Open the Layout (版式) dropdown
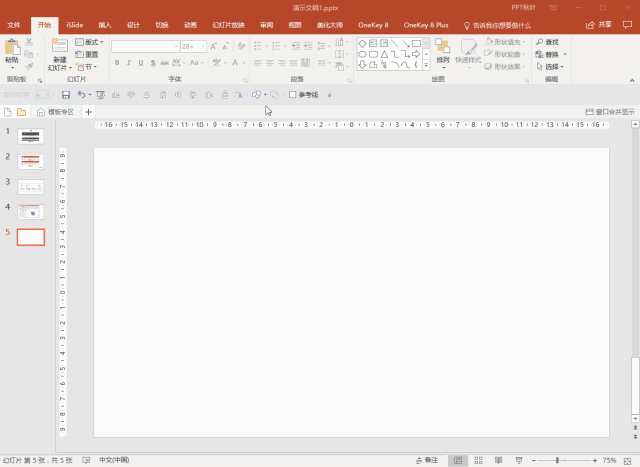The image size is (640, 467). point(89,42)
